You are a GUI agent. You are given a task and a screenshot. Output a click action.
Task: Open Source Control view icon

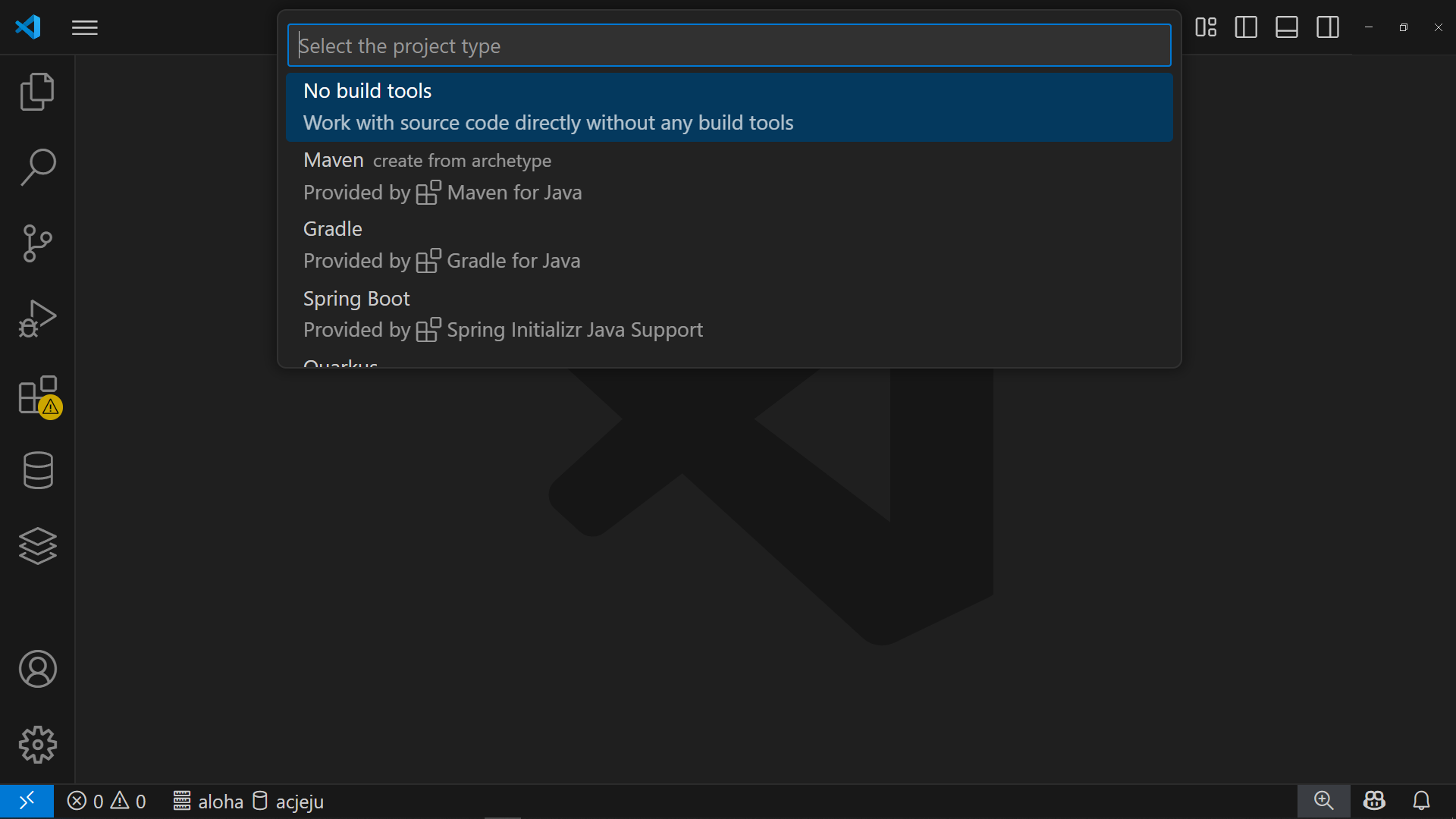(x=37, y=243)
